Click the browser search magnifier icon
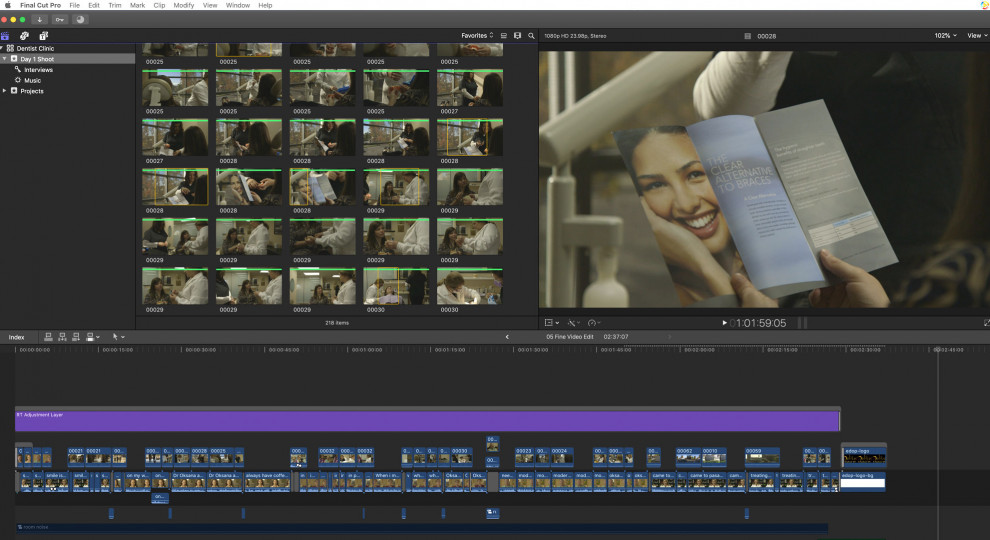Image resolution: width=990 pixels, height=540 pixels. click(531, 36)
